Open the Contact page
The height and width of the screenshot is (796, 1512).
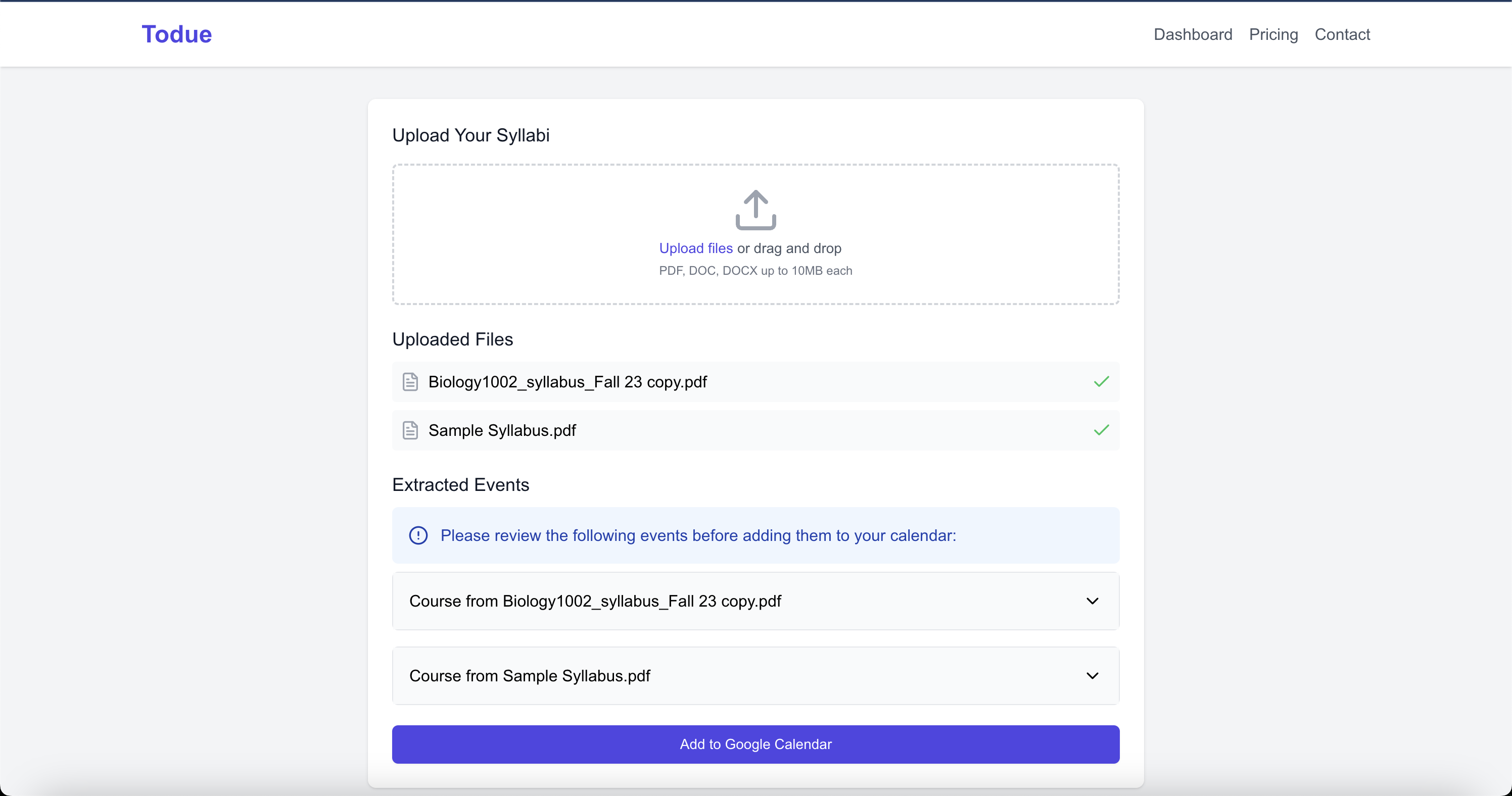tap(1342, 35)
